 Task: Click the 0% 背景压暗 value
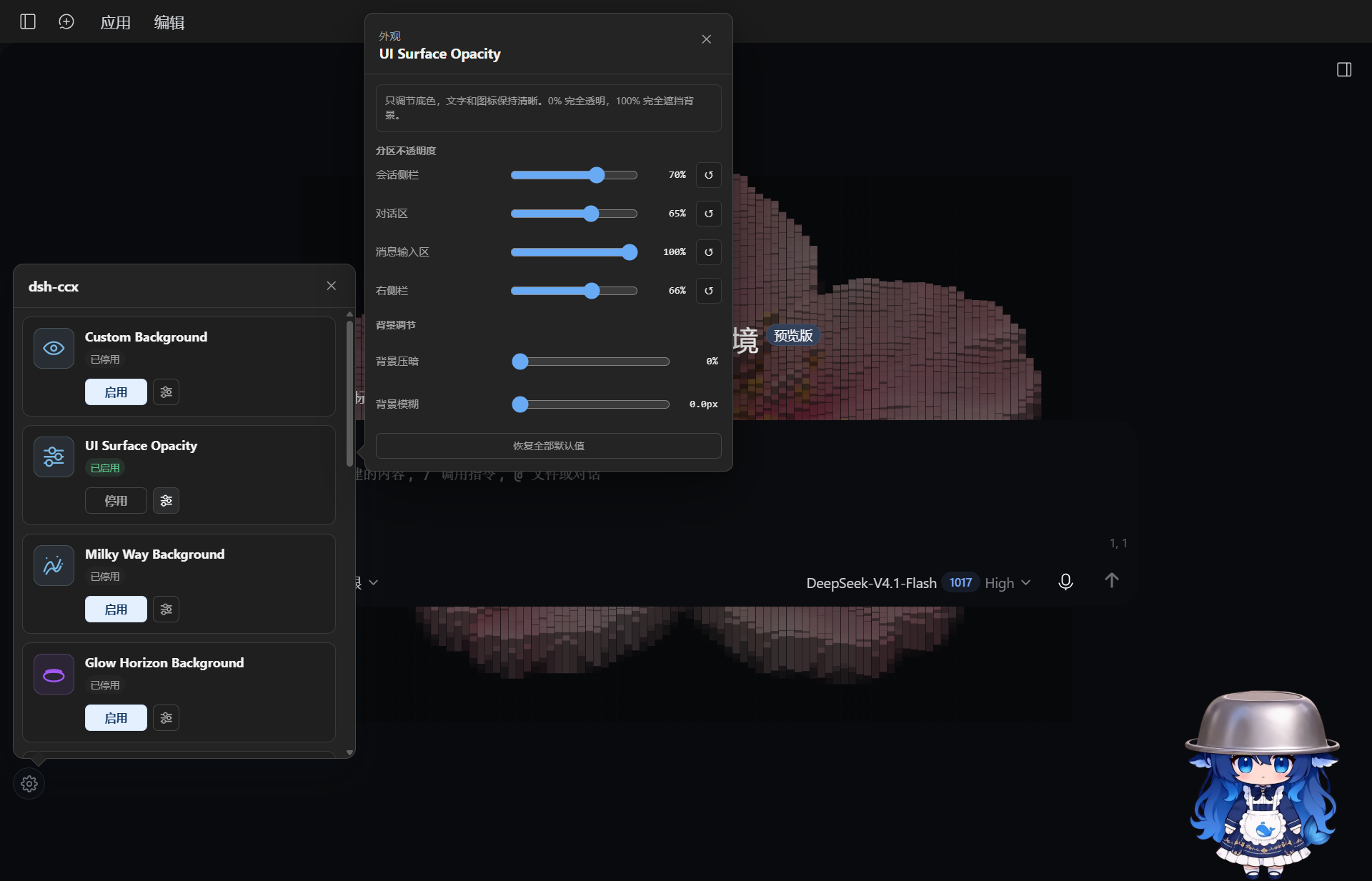click(712, 362)
